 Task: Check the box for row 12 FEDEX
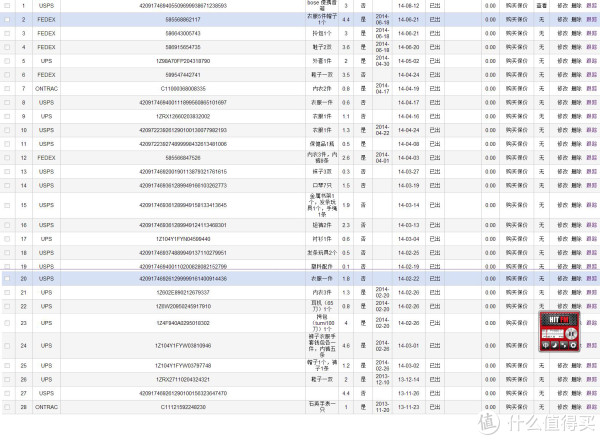pyautogui.click(x=8, y=157)
